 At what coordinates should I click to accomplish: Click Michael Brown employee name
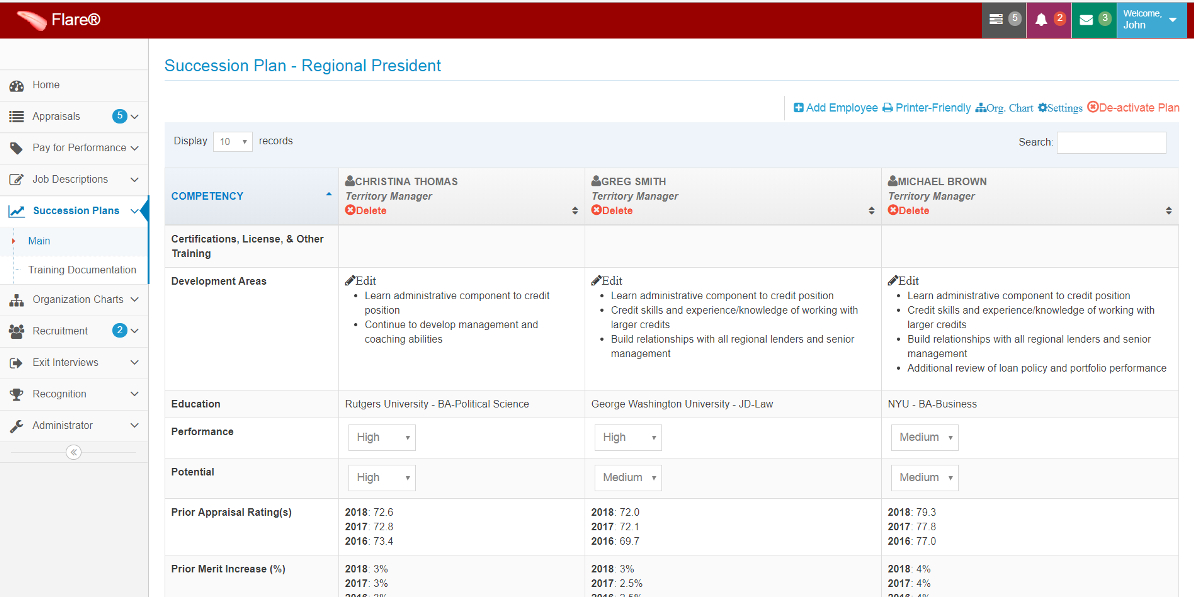[x=943, y=182]
